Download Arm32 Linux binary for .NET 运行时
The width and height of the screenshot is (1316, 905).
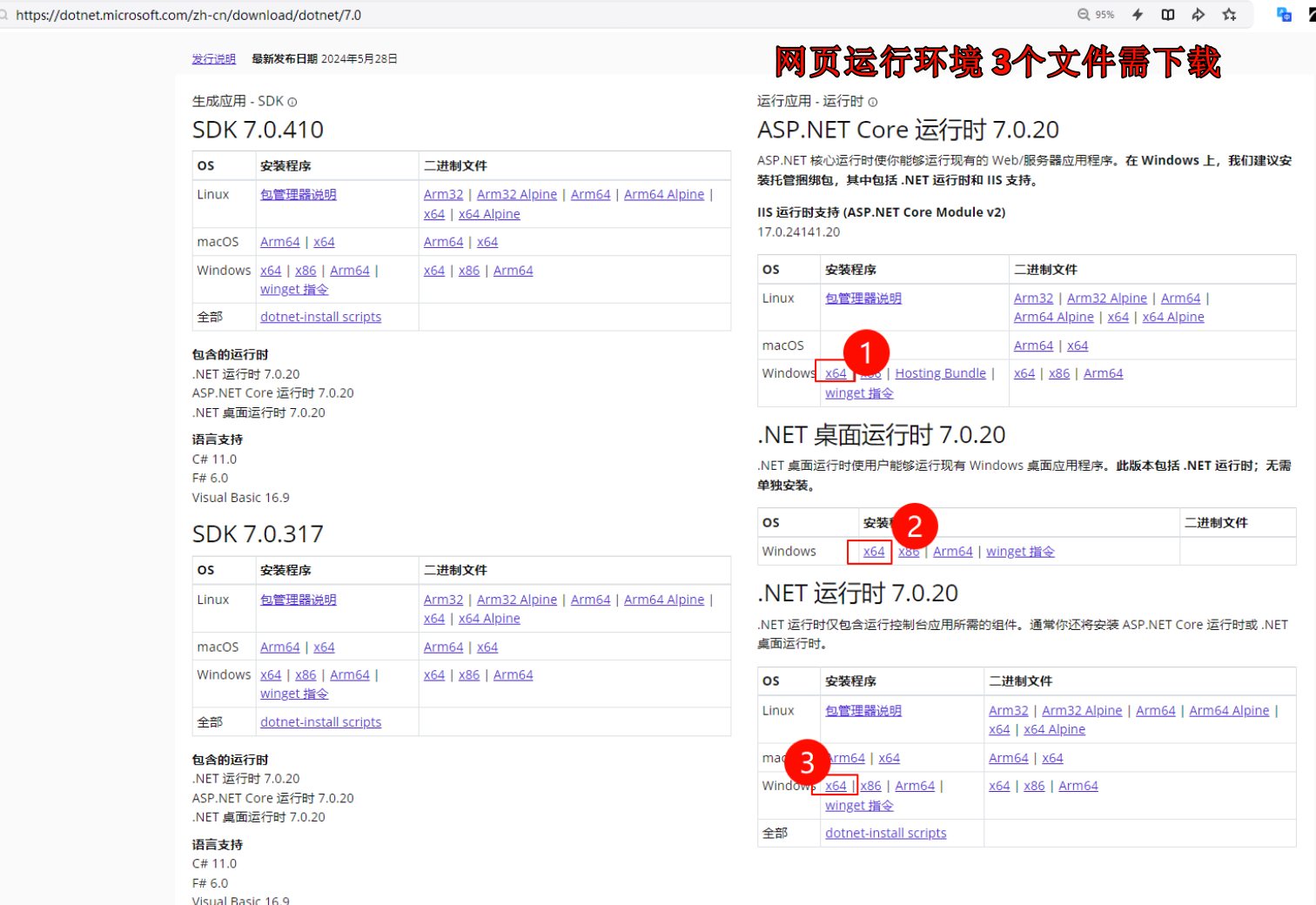click(1008, 711)
